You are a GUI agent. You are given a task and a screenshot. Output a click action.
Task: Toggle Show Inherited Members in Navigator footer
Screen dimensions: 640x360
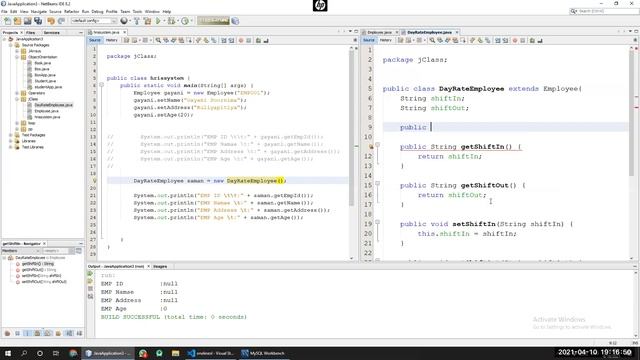point(7,333)
